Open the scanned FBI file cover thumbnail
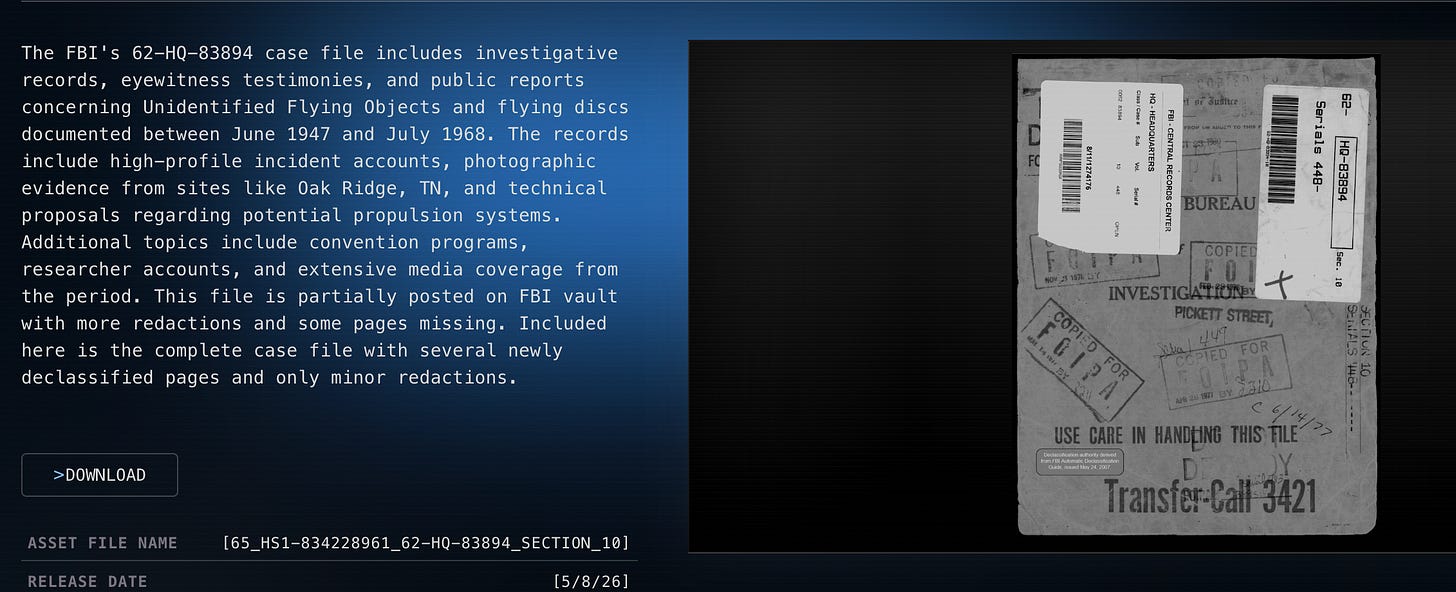This screenshot has width=1456, height=592. tap(1198, 296)
